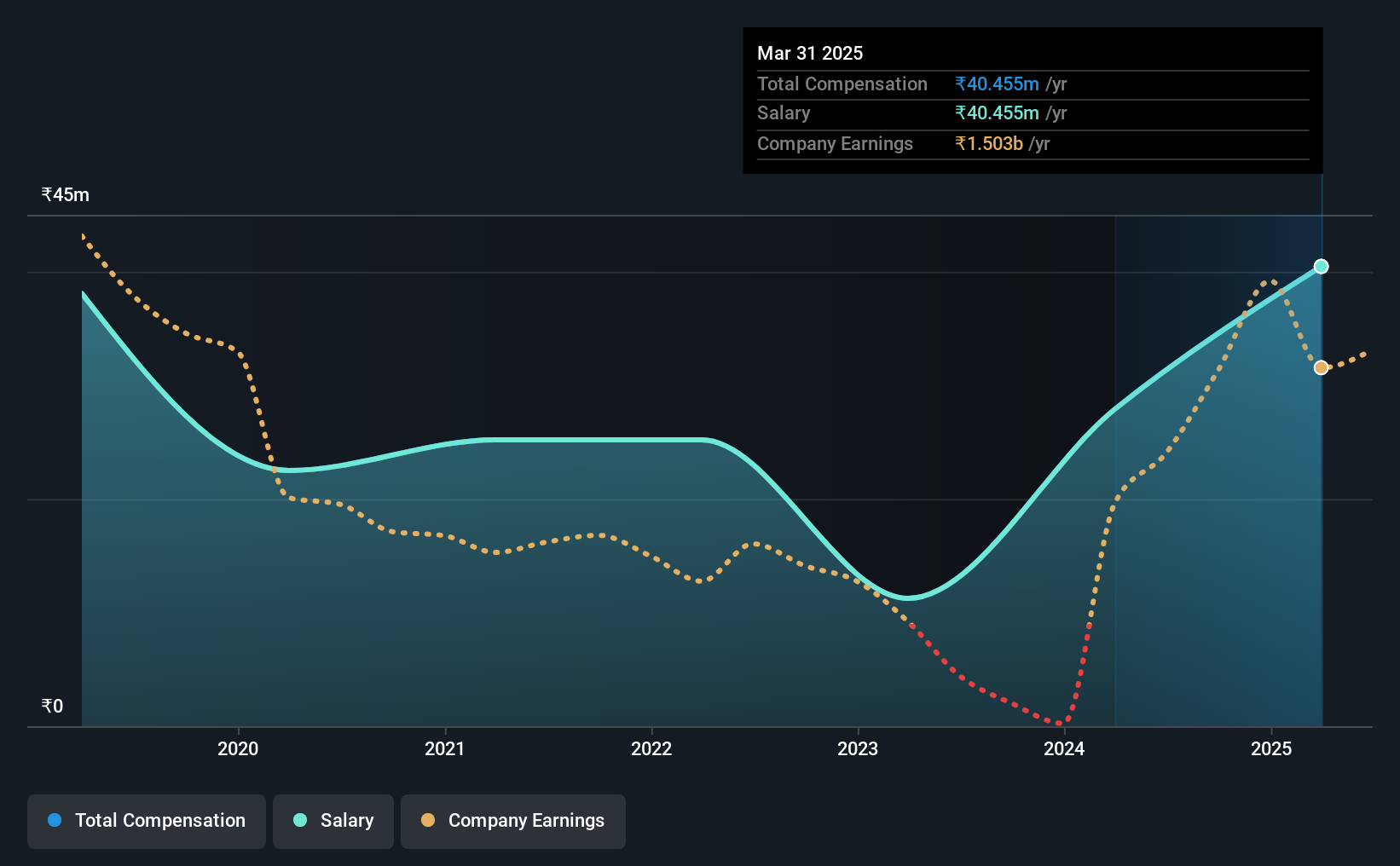
Task: Click the 2023 x-axis label
Action: [x=858, y=748]
